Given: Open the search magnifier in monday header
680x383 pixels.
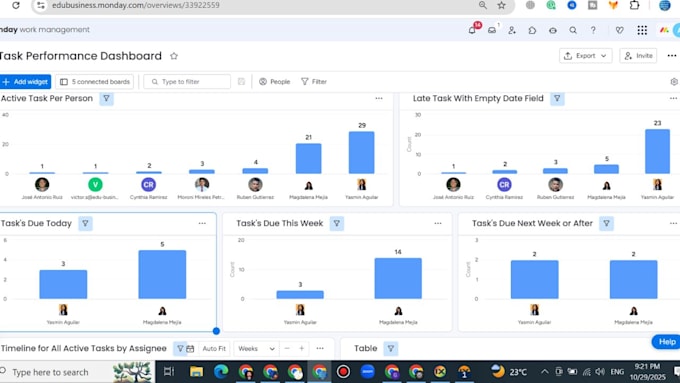Looking at the screenshot, I should (x=573, y=30).
